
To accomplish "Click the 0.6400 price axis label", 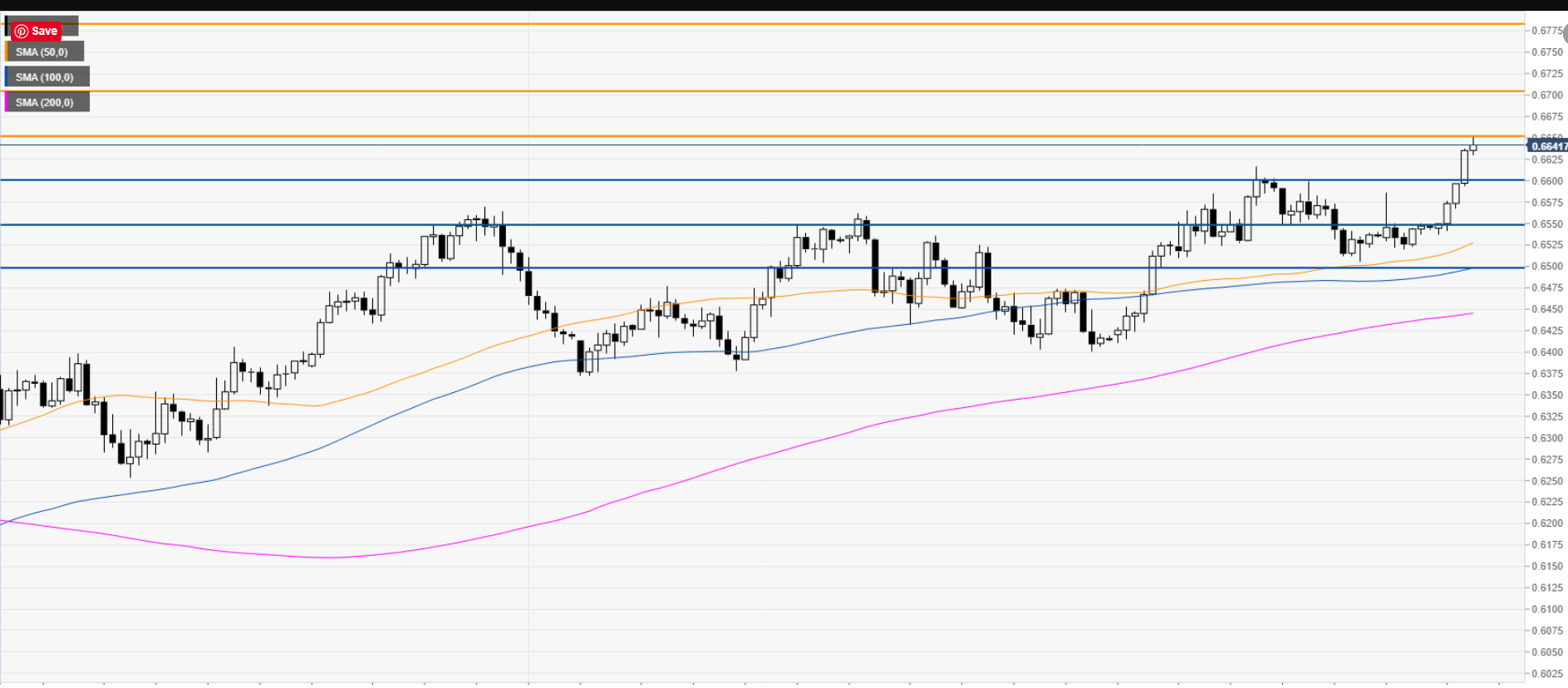I will pyautogui.click(x=1547, y=352).
